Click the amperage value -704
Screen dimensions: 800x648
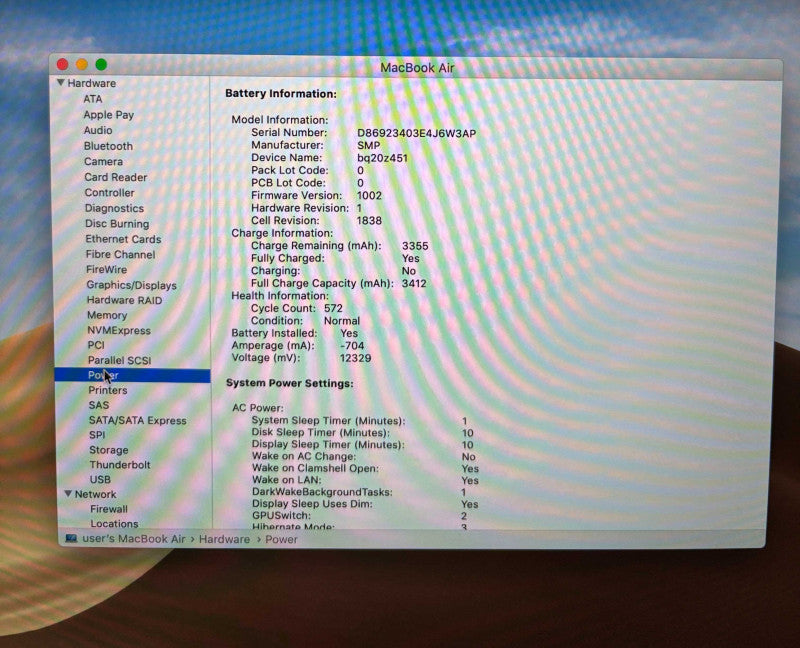click(352, 345)
